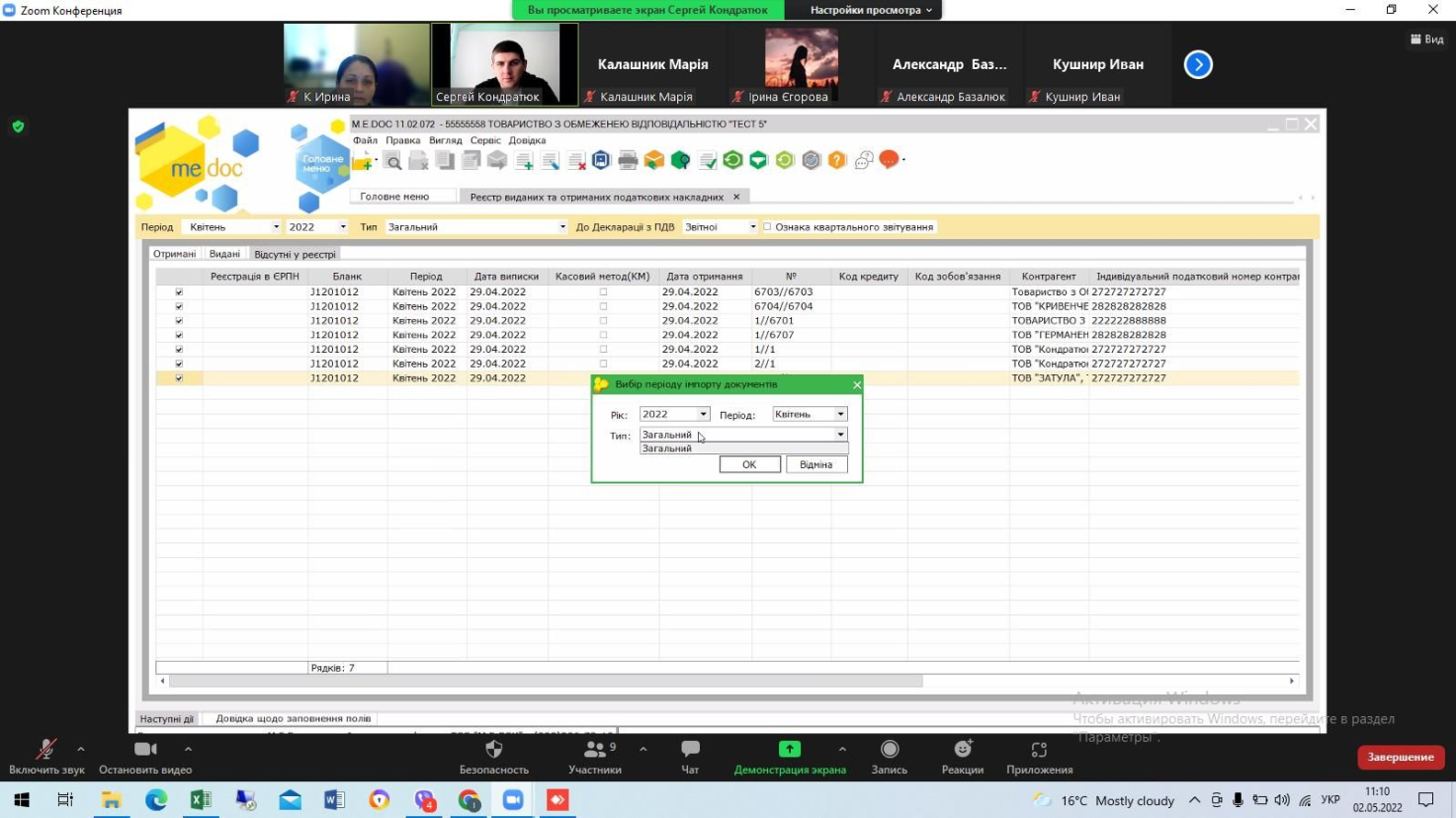Click the printer icon in M.E.Doc toolbar
This screenshot has width=1456, height=818.
pyautogui.click(x=628, y=160)
